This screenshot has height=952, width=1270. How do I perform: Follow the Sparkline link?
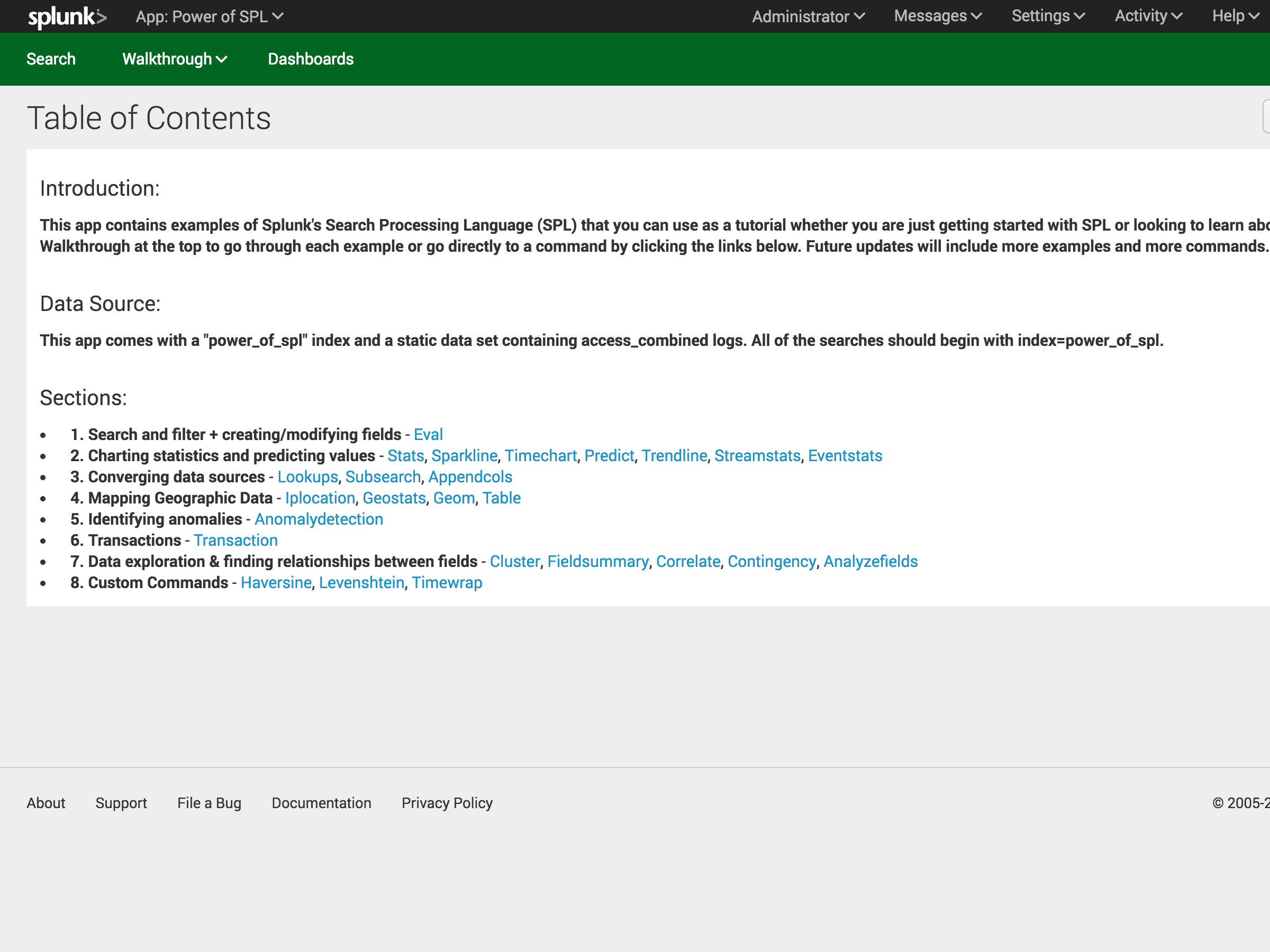[465, 455]
